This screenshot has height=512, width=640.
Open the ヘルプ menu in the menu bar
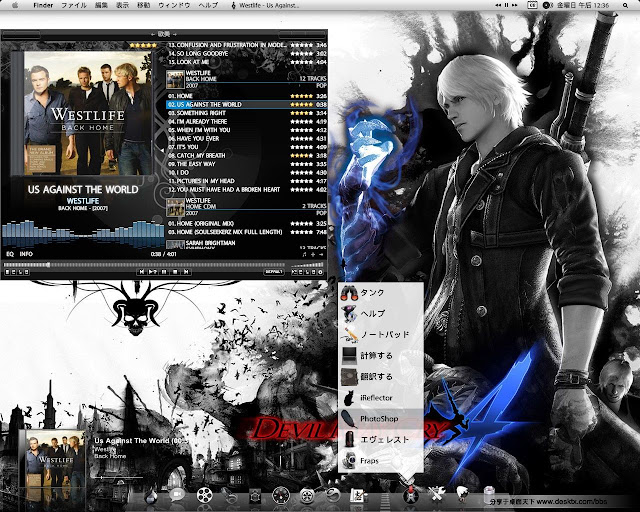pos(208,5)
